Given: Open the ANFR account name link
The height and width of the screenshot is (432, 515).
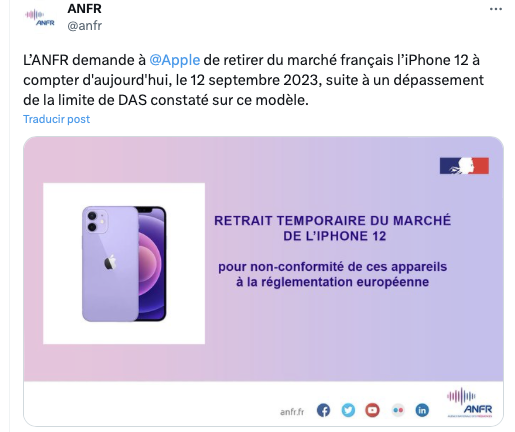Looking at the screenshot, I should 84,9.
